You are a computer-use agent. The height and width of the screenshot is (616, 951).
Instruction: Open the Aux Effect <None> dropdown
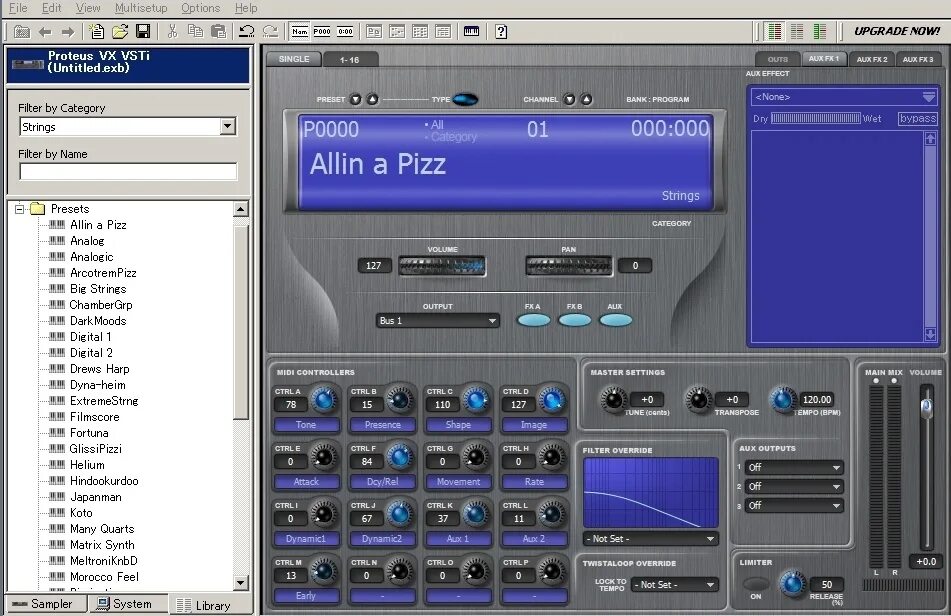(844, 97)
